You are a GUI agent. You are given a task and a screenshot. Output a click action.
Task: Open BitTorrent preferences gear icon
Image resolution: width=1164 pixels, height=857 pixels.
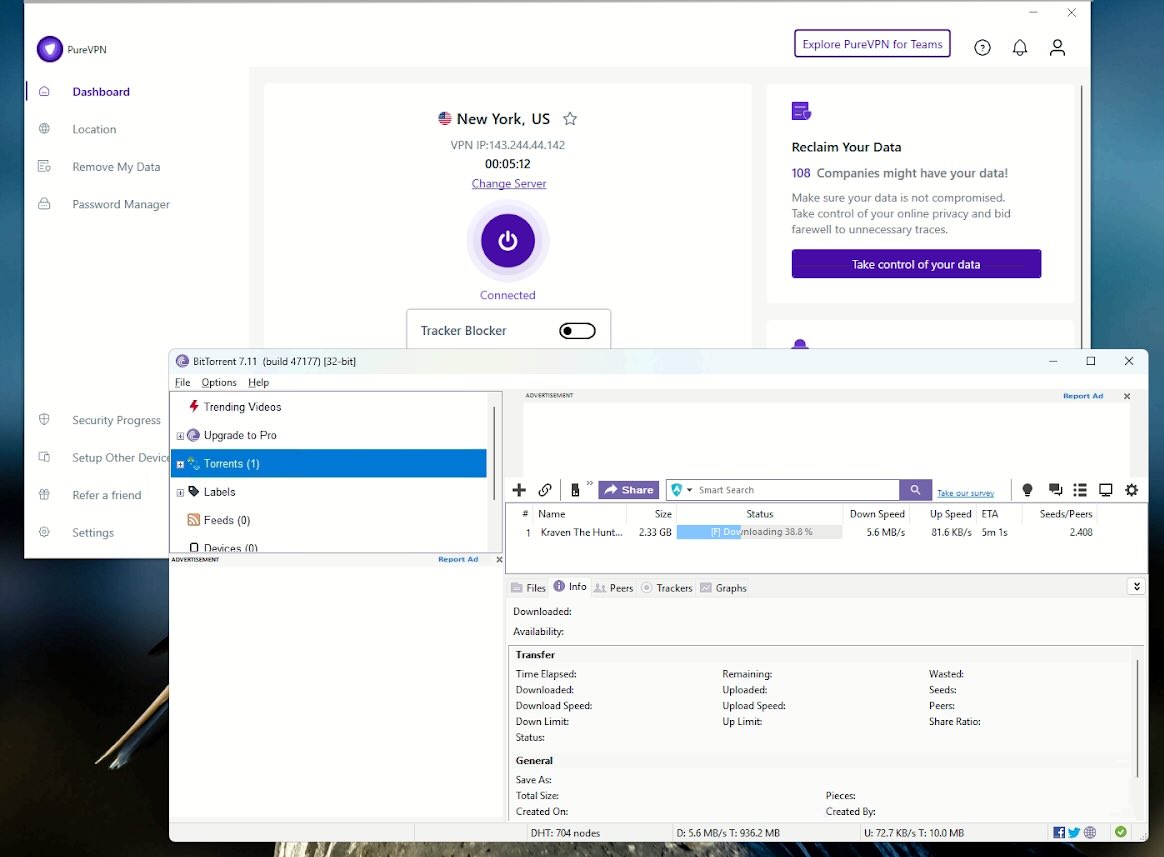(1131, 490)
